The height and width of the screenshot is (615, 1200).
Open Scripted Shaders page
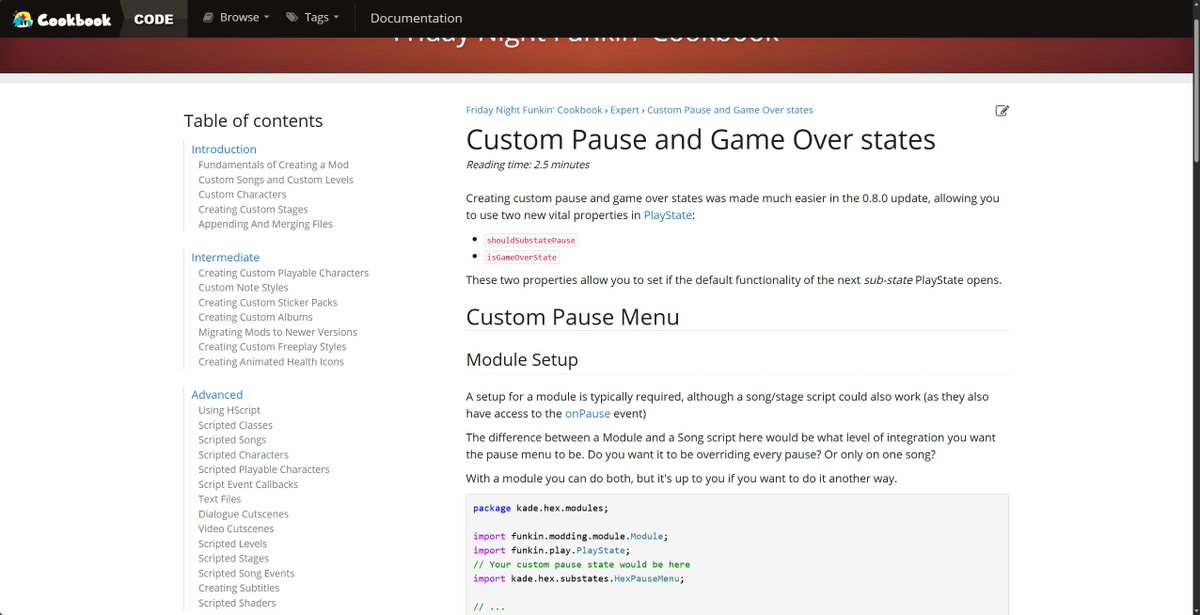pos(237,603)
